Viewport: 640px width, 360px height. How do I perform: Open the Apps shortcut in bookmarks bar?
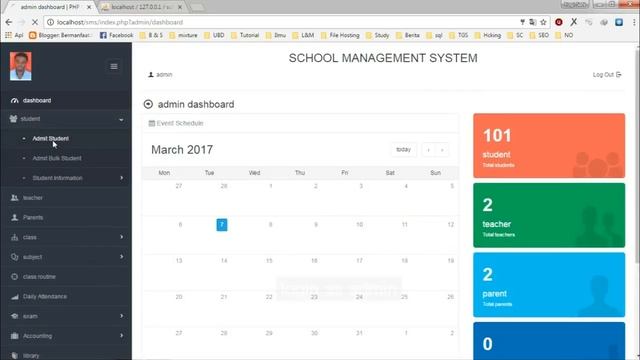(x=14, y=36)
